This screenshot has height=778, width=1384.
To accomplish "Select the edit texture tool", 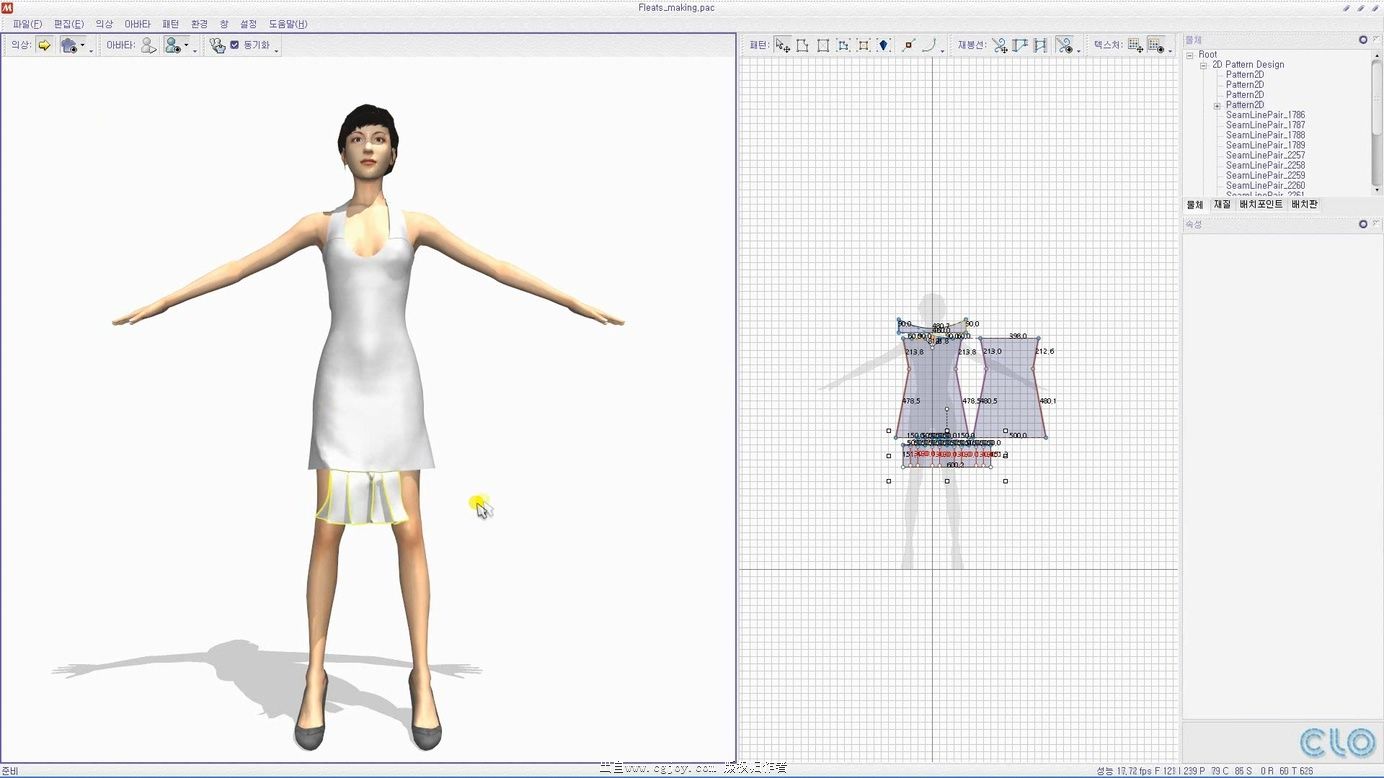I will [1135, 45].
